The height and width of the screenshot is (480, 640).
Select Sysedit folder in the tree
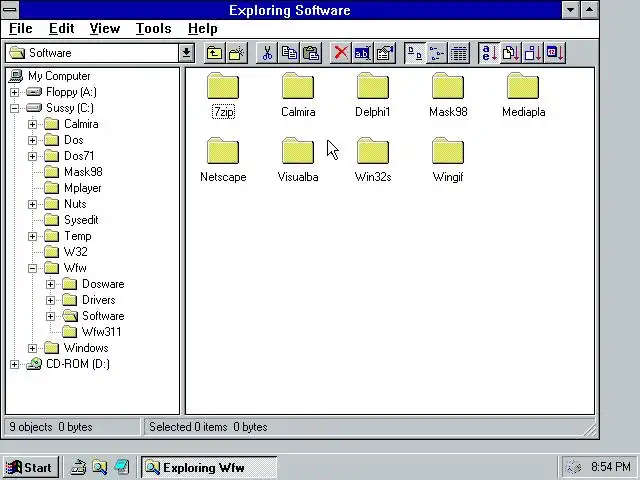(x=81, y=220)
